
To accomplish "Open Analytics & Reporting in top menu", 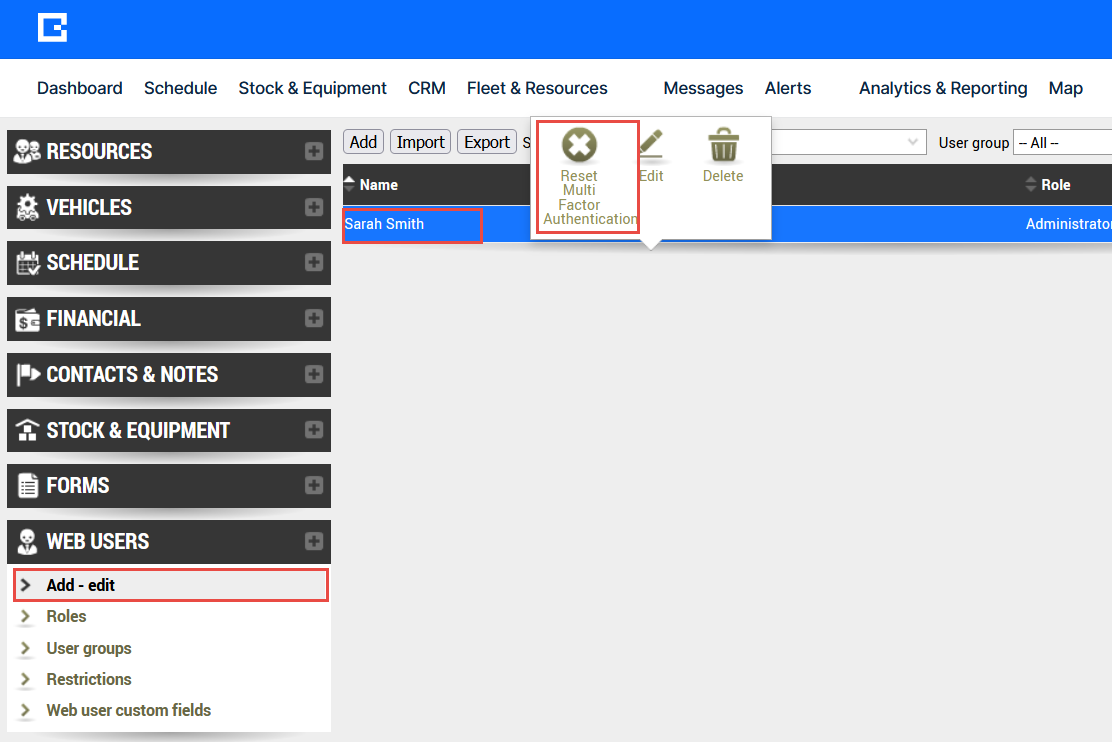I will [943, 88].
